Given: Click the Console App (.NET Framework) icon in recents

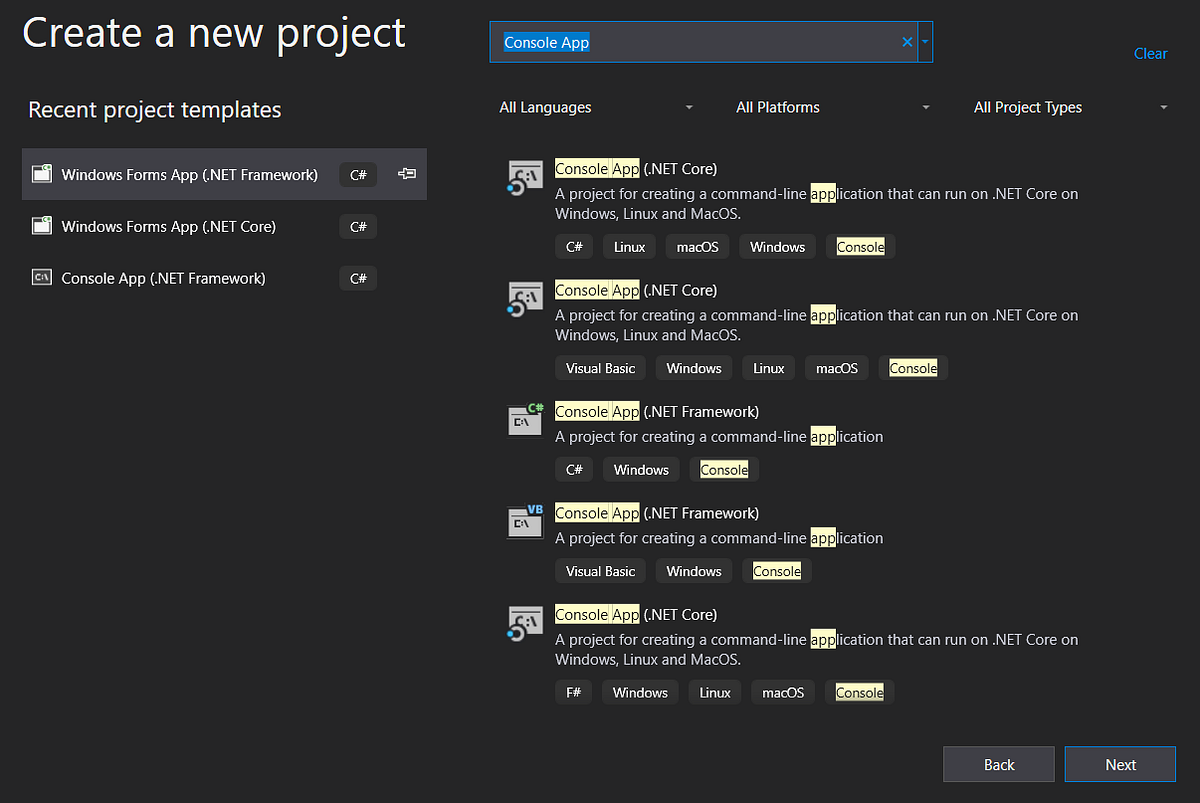Looking at the screenshot, I should pos(41,277).
